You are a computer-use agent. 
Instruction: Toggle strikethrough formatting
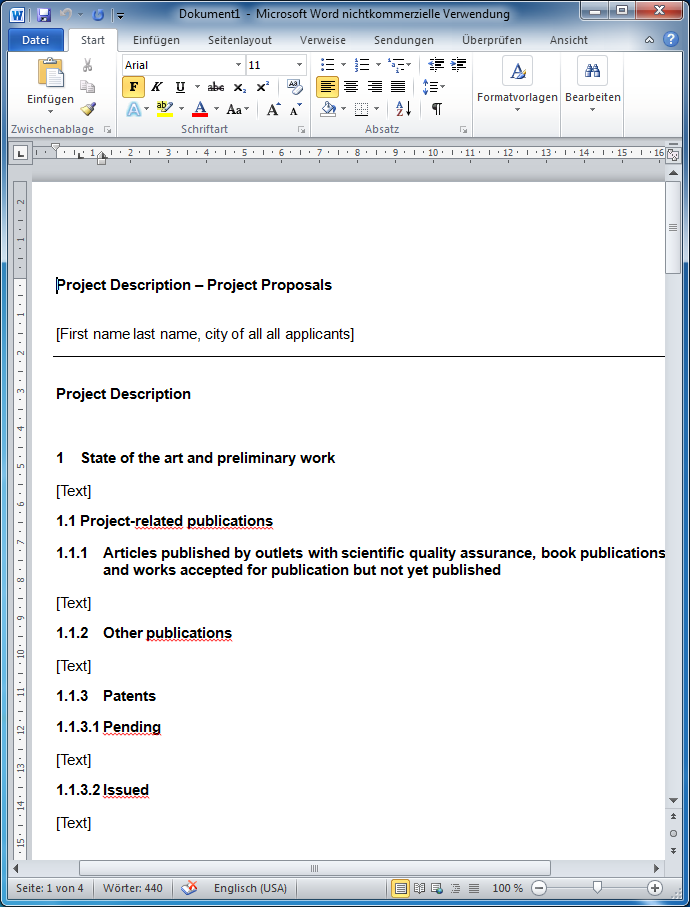pyautogui.click(x=216, y=87)
